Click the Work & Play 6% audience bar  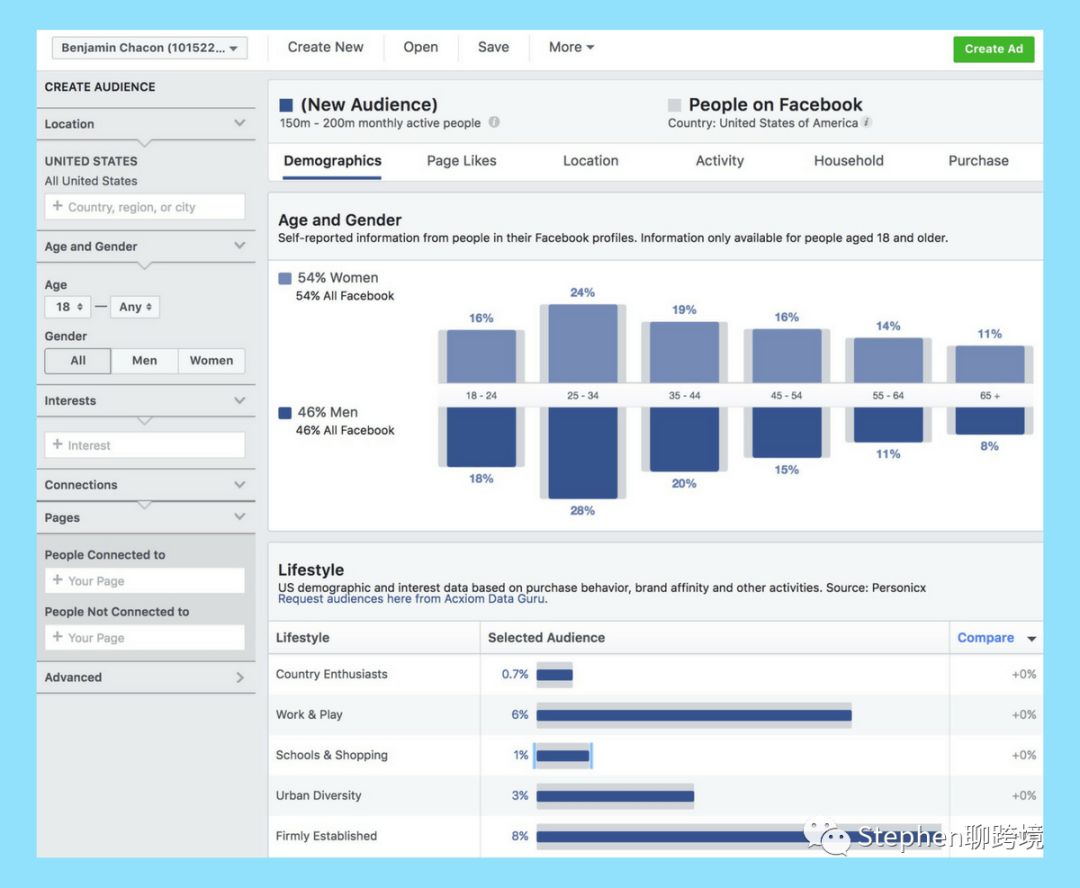(x=694, y=715)
